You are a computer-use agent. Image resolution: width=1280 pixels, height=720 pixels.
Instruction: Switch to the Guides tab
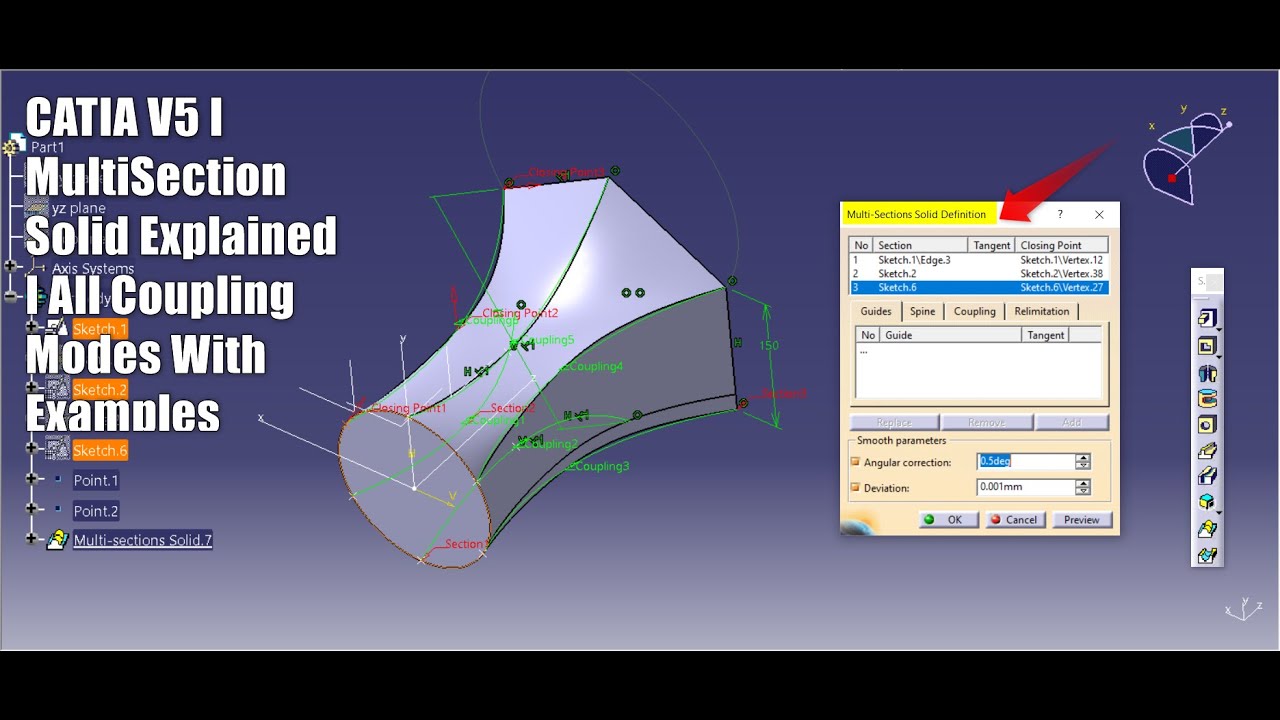click(x=876, y=311)
